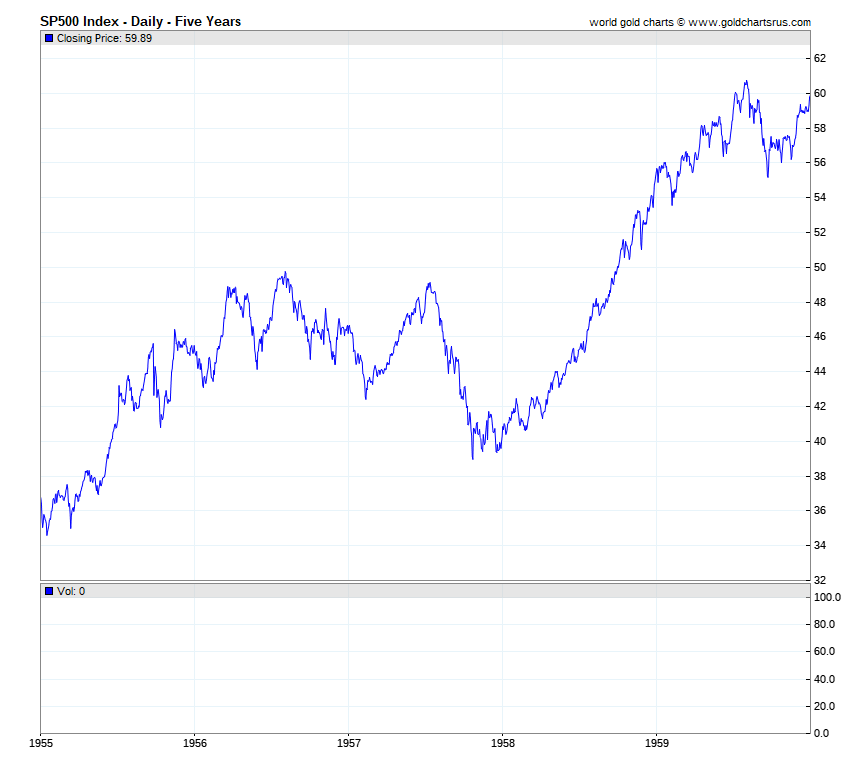
Task: Click the 36 price axis label
Action: [820, 510]
